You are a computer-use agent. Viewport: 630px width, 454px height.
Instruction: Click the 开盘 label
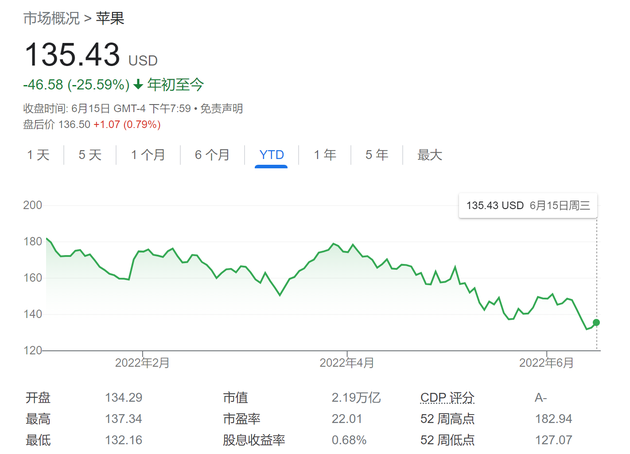coord(38,398)
